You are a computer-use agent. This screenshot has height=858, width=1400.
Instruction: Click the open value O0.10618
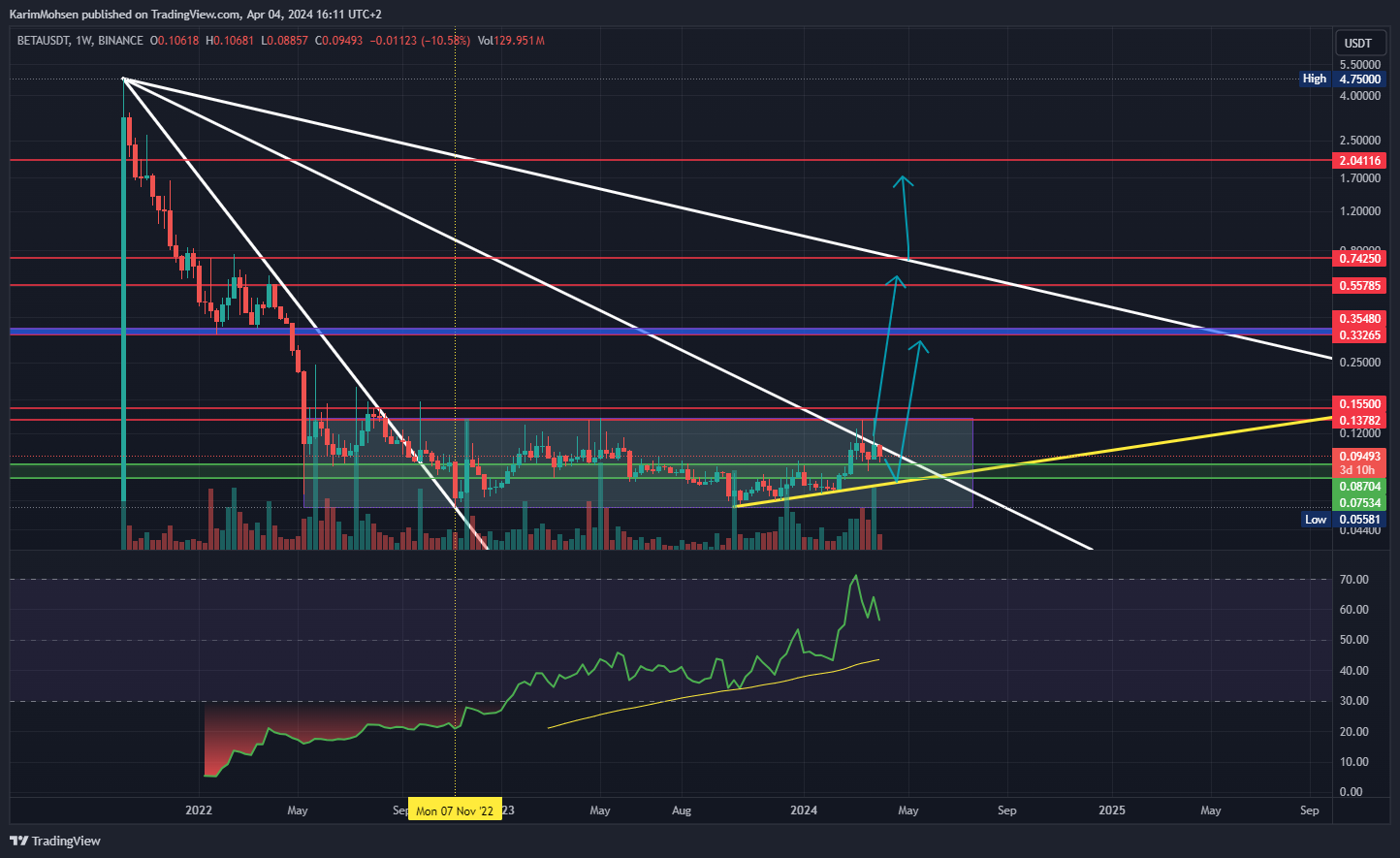point(175,41)
